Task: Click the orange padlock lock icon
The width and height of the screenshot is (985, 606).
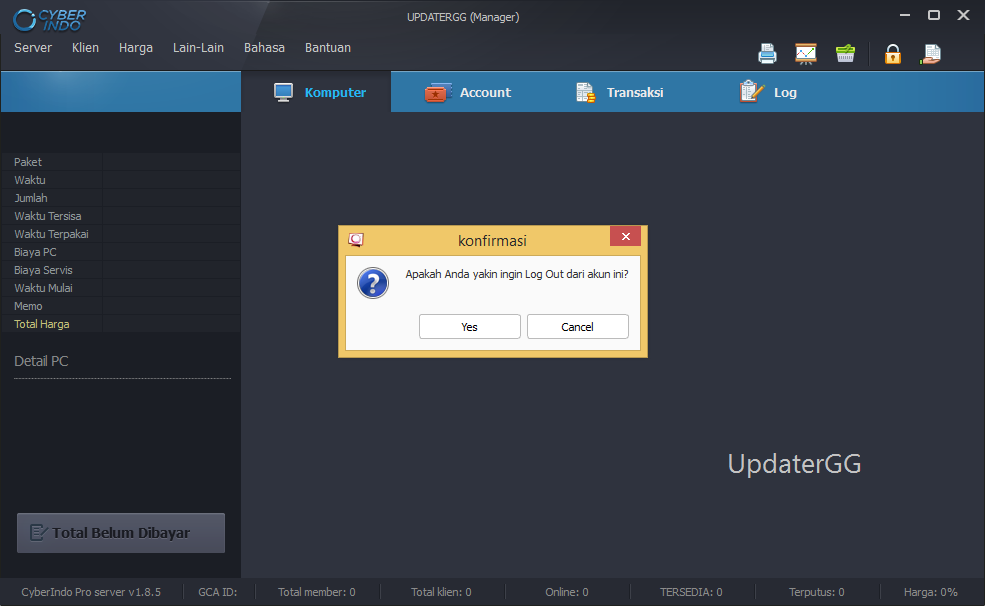Action: 893,54
